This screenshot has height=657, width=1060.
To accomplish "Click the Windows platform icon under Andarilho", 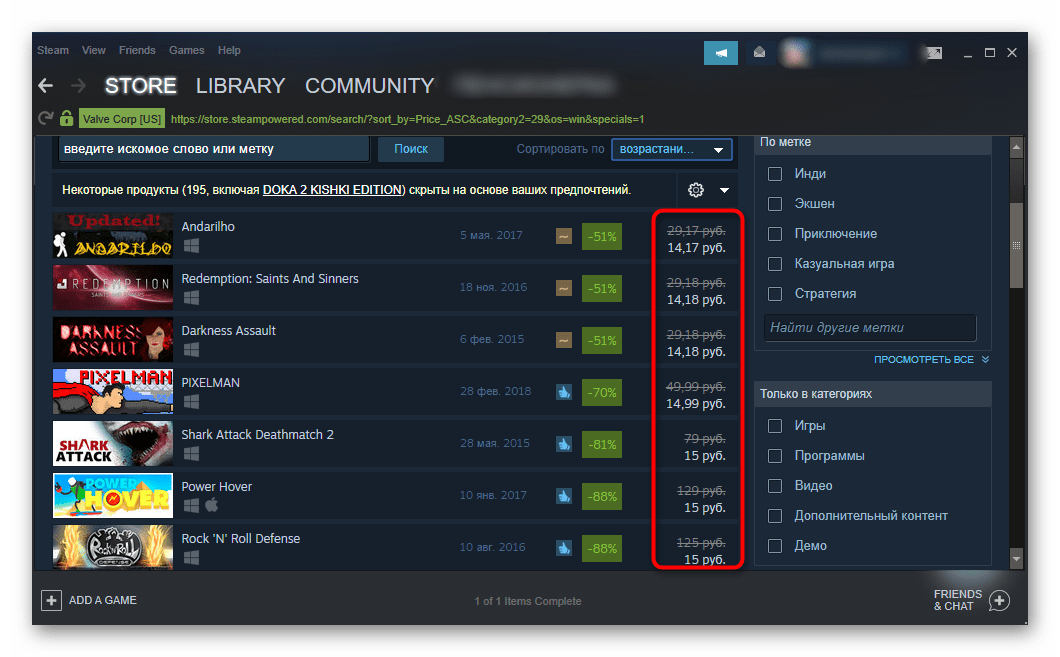I will [x=191, y=246].
